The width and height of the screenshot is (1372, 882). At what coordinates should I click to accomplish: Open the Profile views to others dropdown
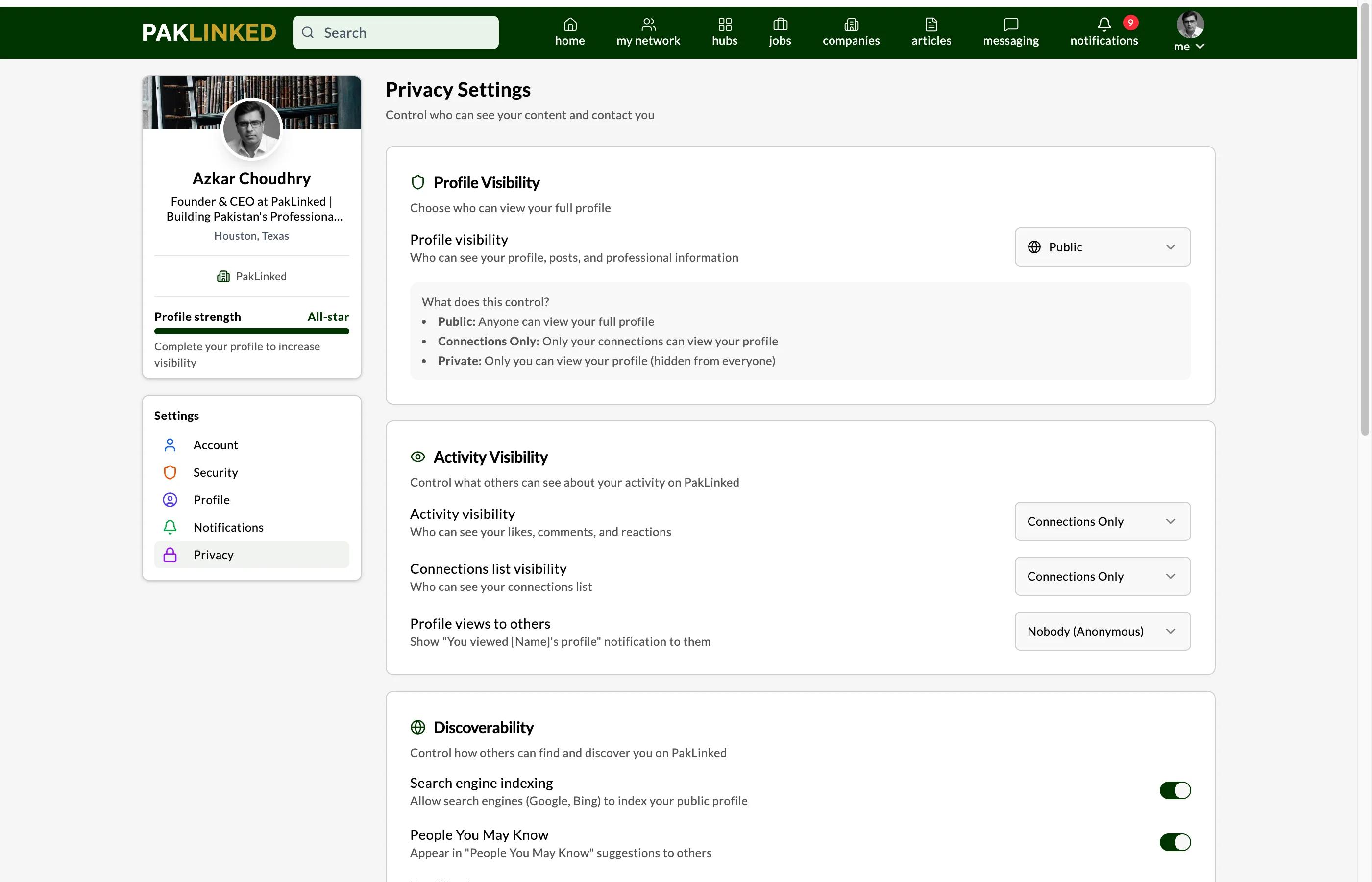pyautogui.click(x=1102, y=631)
